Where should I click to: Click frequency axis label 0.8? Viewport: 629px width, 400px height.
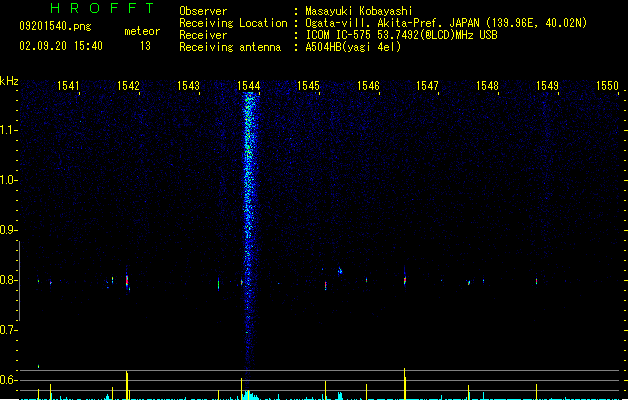pyautogui.click(x=8, y=280)
